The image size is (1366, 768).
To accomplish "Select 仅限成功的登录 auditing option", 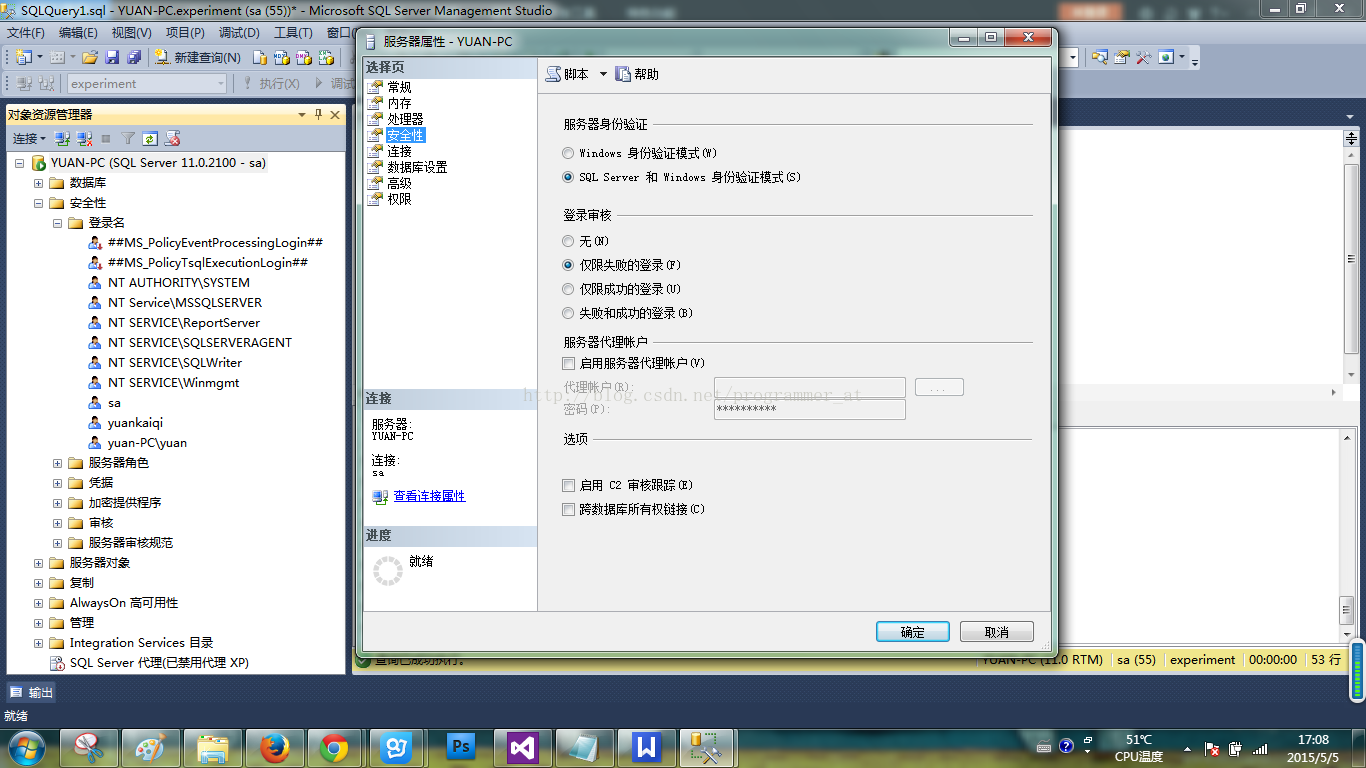I will pyautogui.click(x=569, y=289).
